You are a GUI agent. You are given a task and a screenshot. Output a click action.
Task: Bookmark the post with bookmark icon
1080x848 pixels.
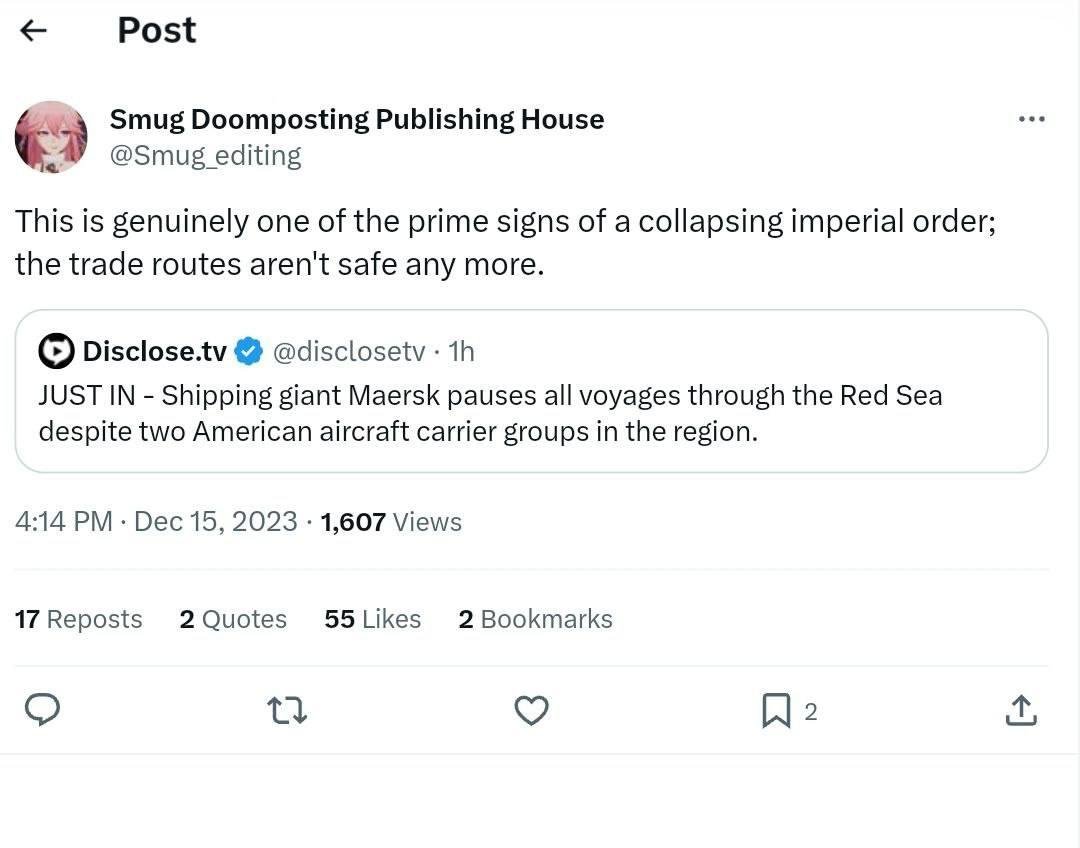pyautogui.click(x=776, y=711)
